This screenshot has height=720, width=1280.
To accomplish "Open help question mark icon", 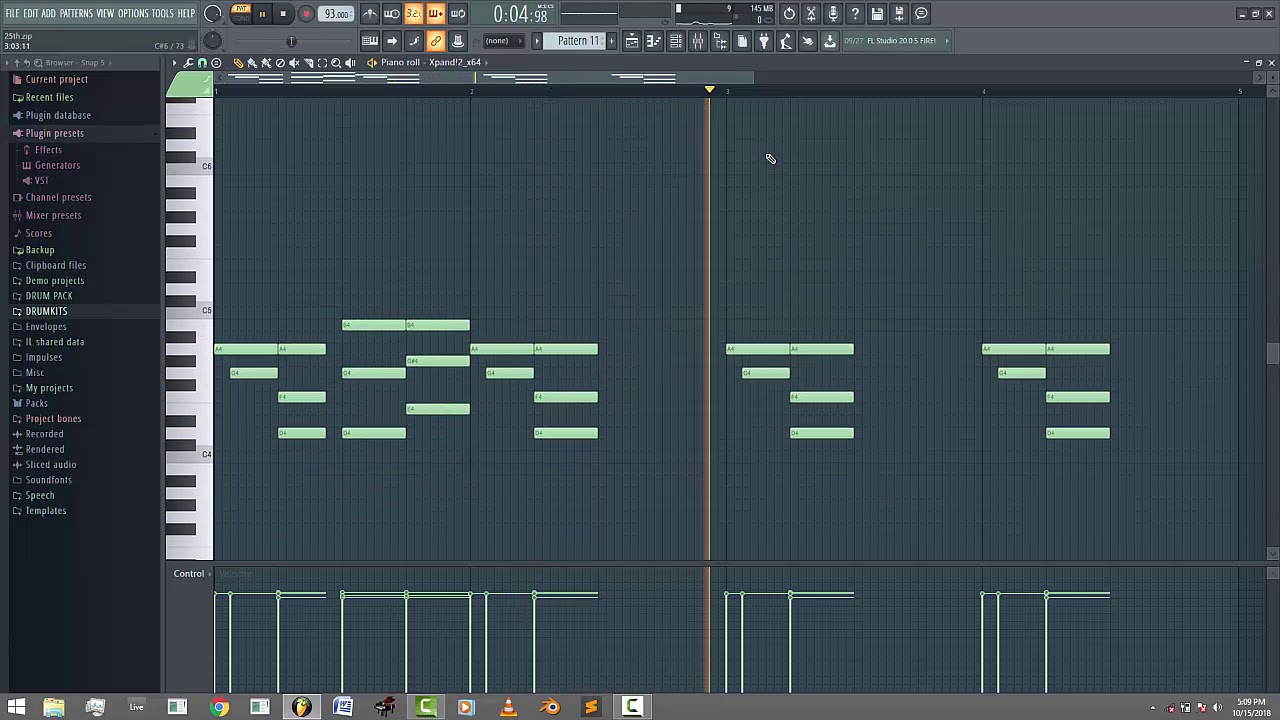I will tap(855, 13).
